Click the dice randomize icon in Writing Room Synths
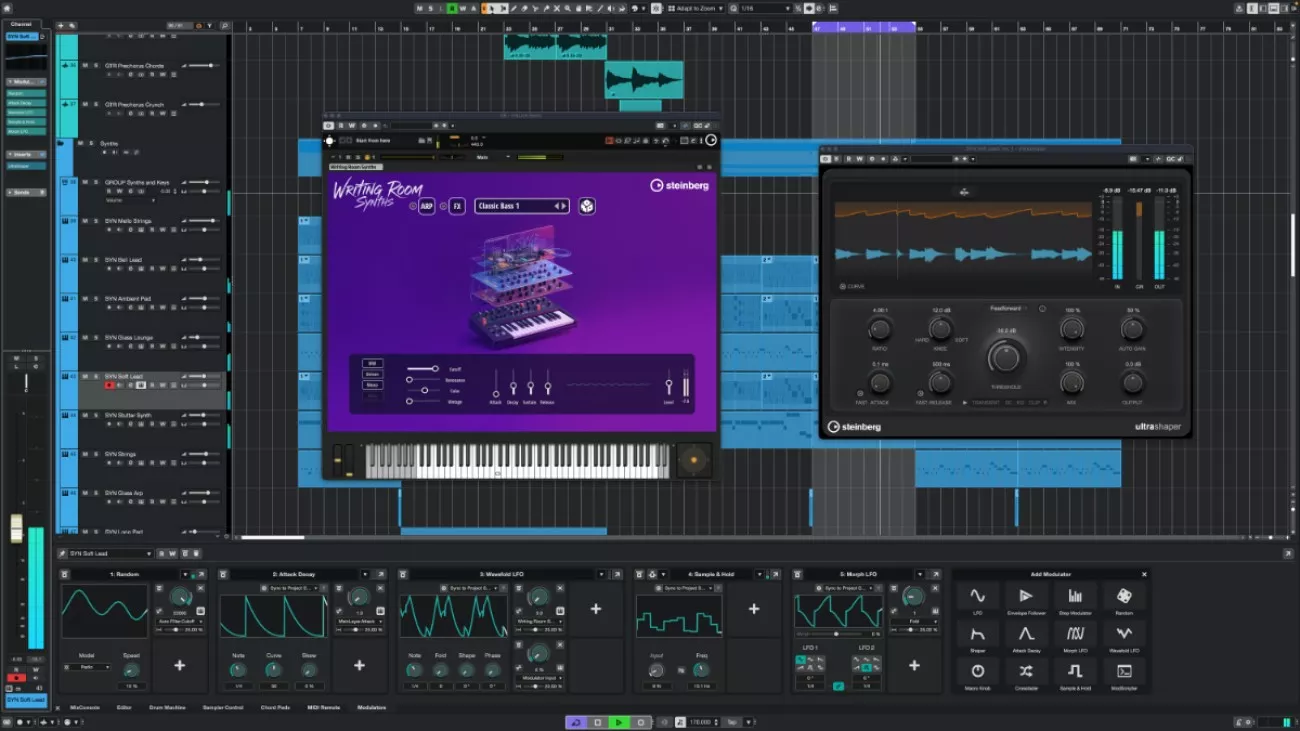Image resolution: width=1300 pixels, height=731 pixels. coord(587,206)
